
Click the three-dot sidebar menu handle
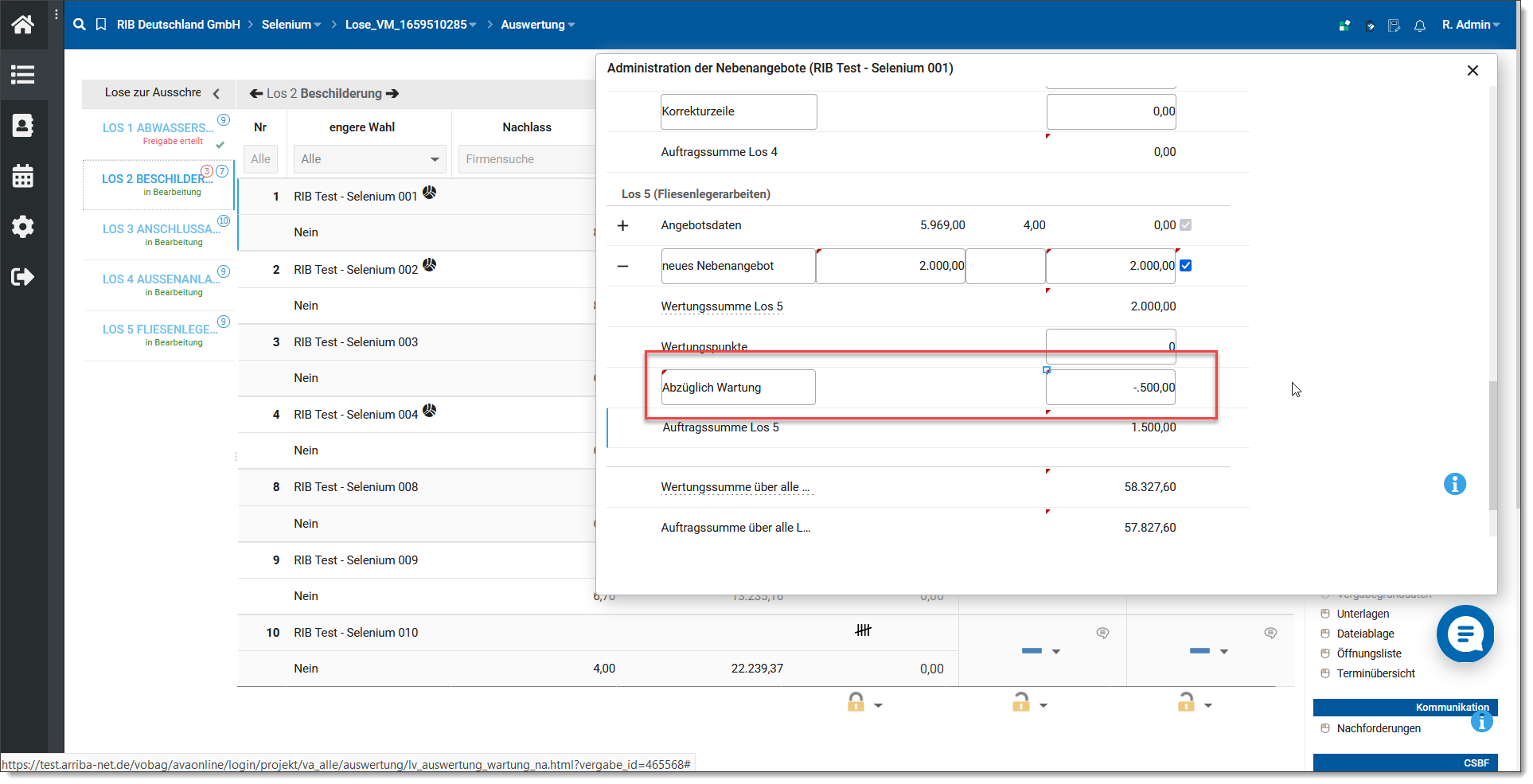click(57, 14)
